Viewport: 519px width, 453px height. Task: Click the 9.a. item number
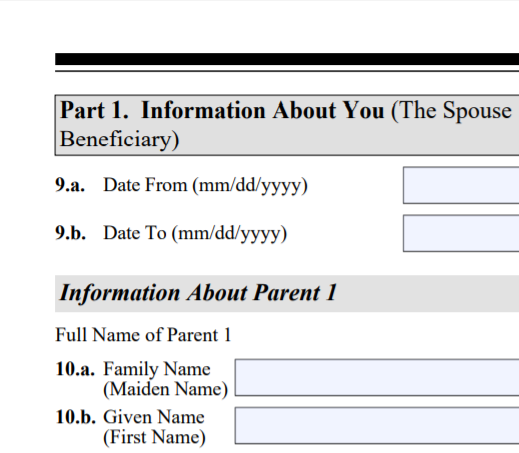(70, 185)
